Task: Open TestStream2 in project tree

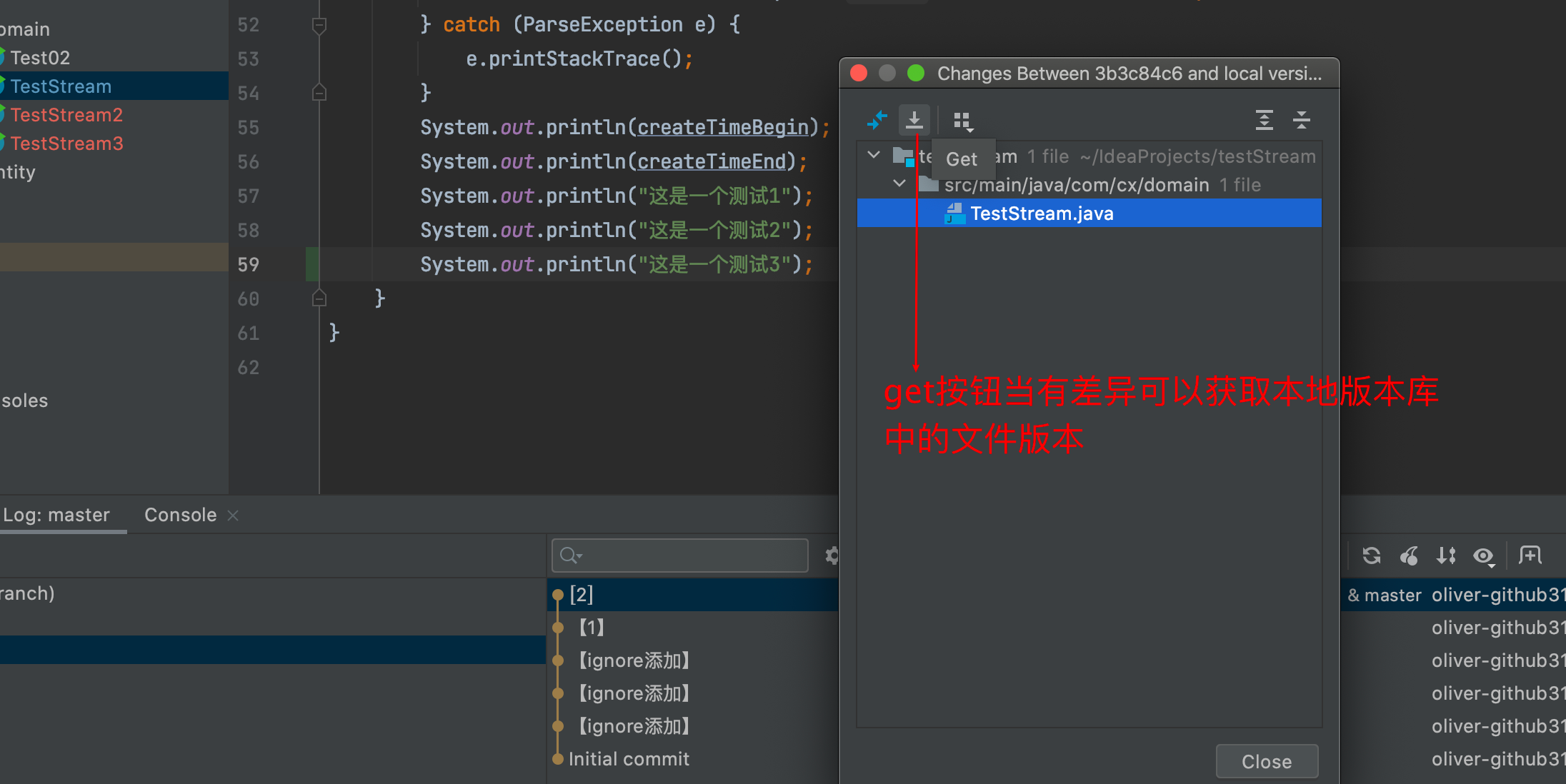Action: click(x=66, y=115)
